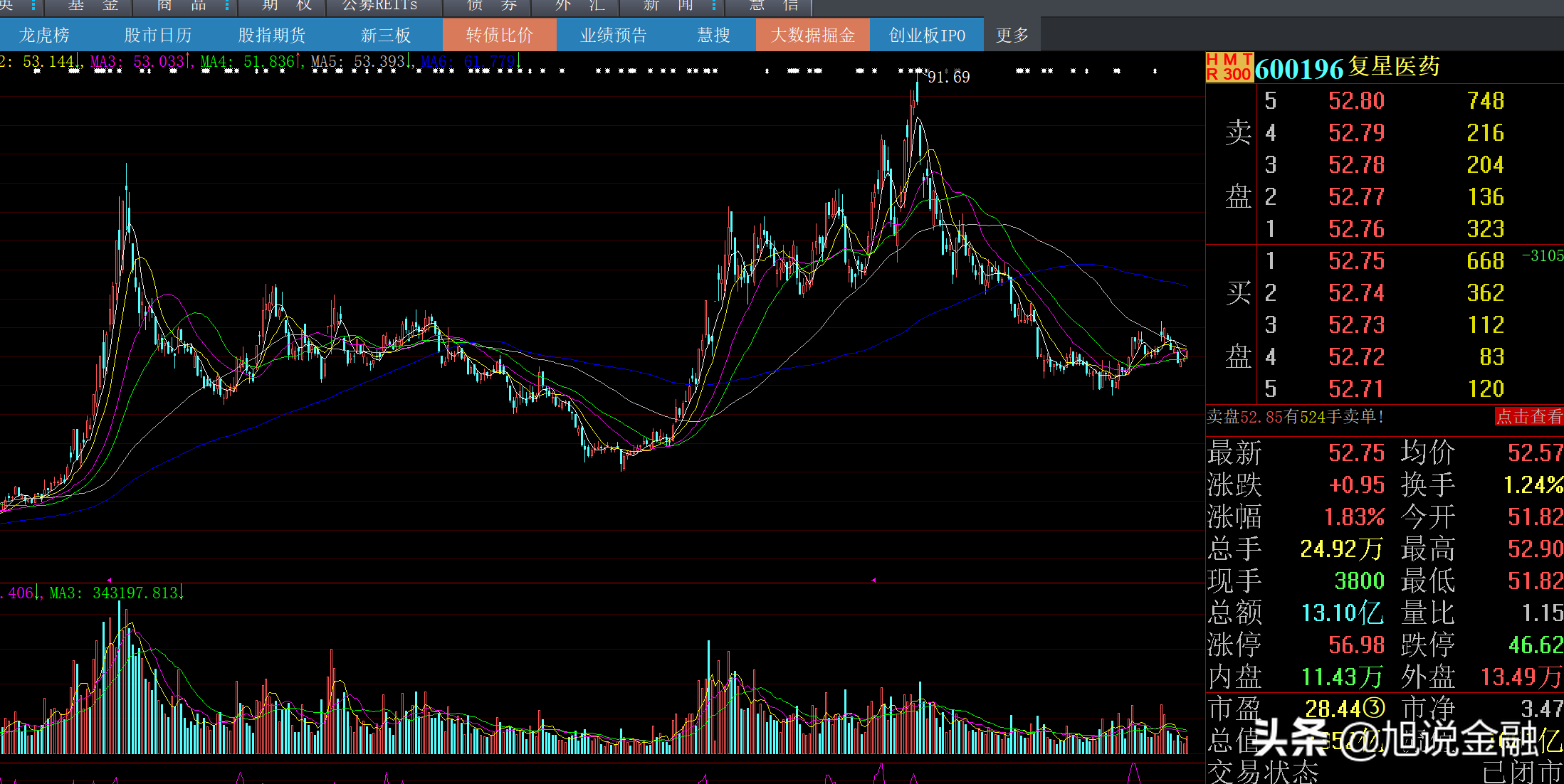Select buy-five price 52.71

tap(1356, 389)
